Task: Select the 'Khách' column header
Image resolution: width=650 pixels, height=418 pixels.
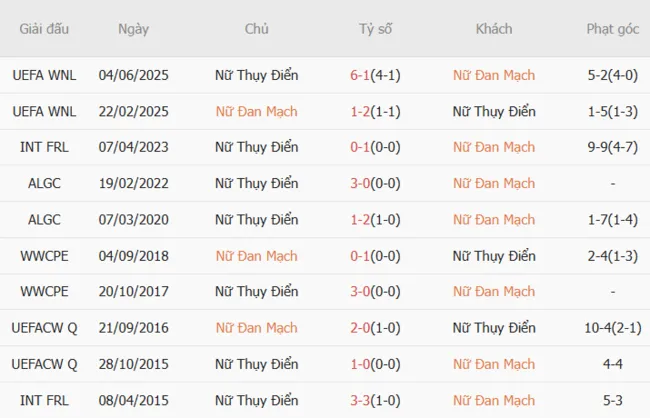Action: tap(493, 29)
